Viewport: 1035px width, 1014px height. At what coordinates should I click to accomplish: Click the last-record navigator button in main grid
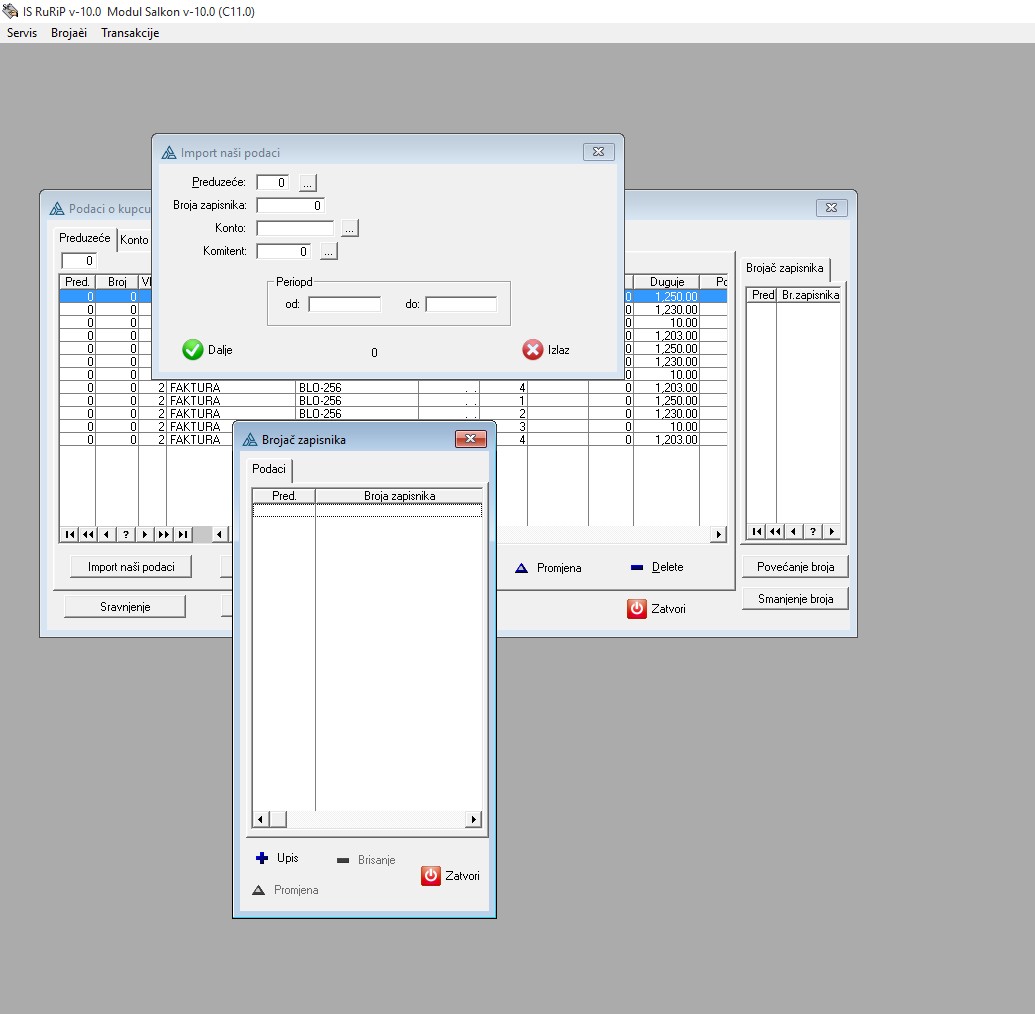pos(183,535)
